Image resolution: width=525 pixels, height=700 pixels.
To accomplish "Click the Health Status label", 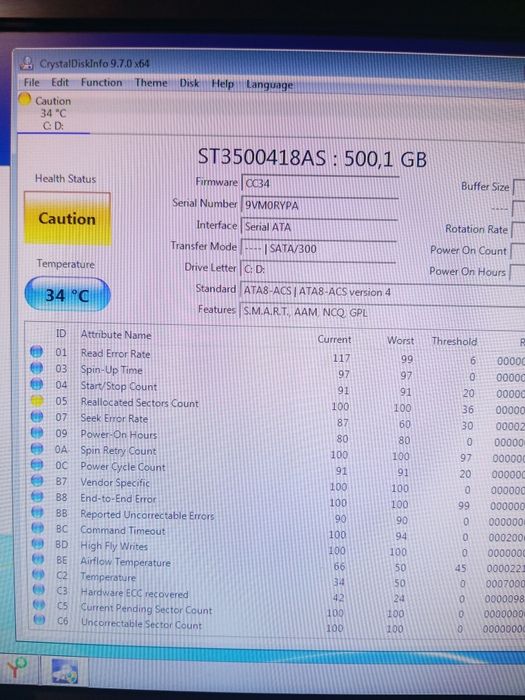I will click(65, 179).
